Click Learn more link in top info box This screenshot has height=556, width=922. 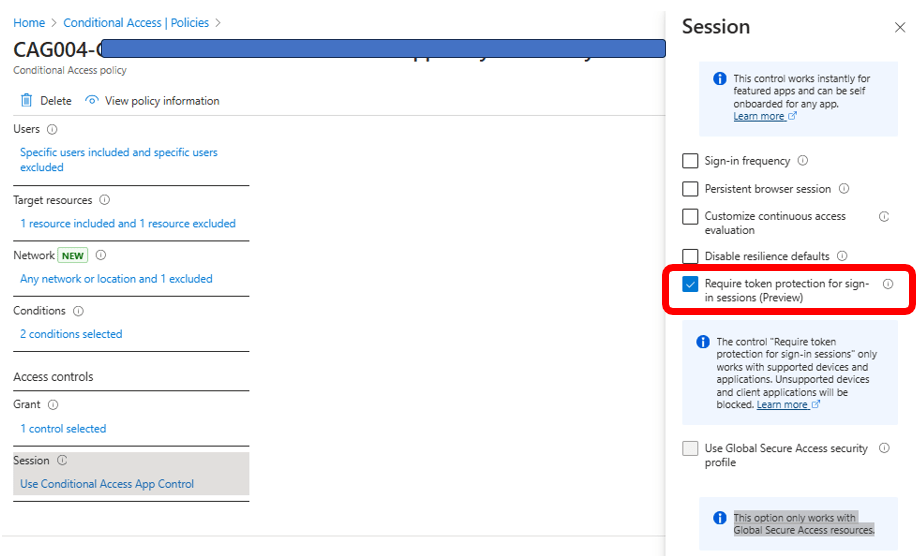(x=759, y=116)
